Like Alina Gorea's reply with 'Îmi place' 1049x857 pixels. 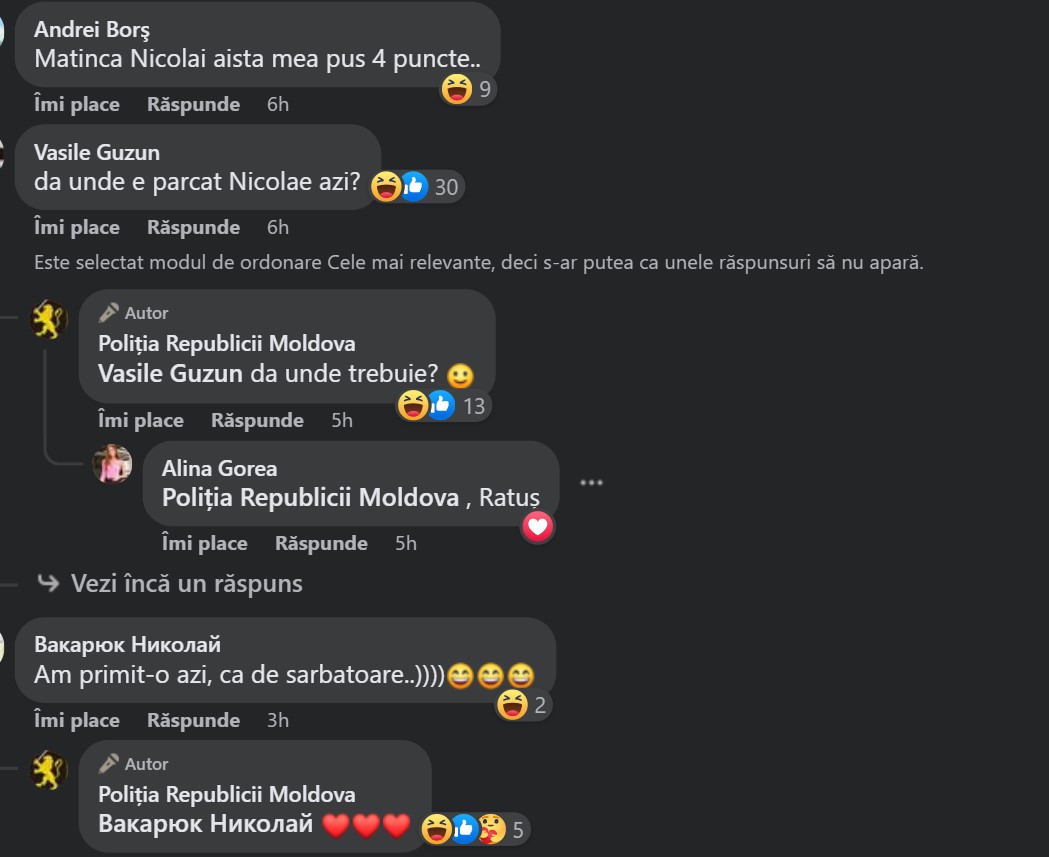[x=205, y=543]
